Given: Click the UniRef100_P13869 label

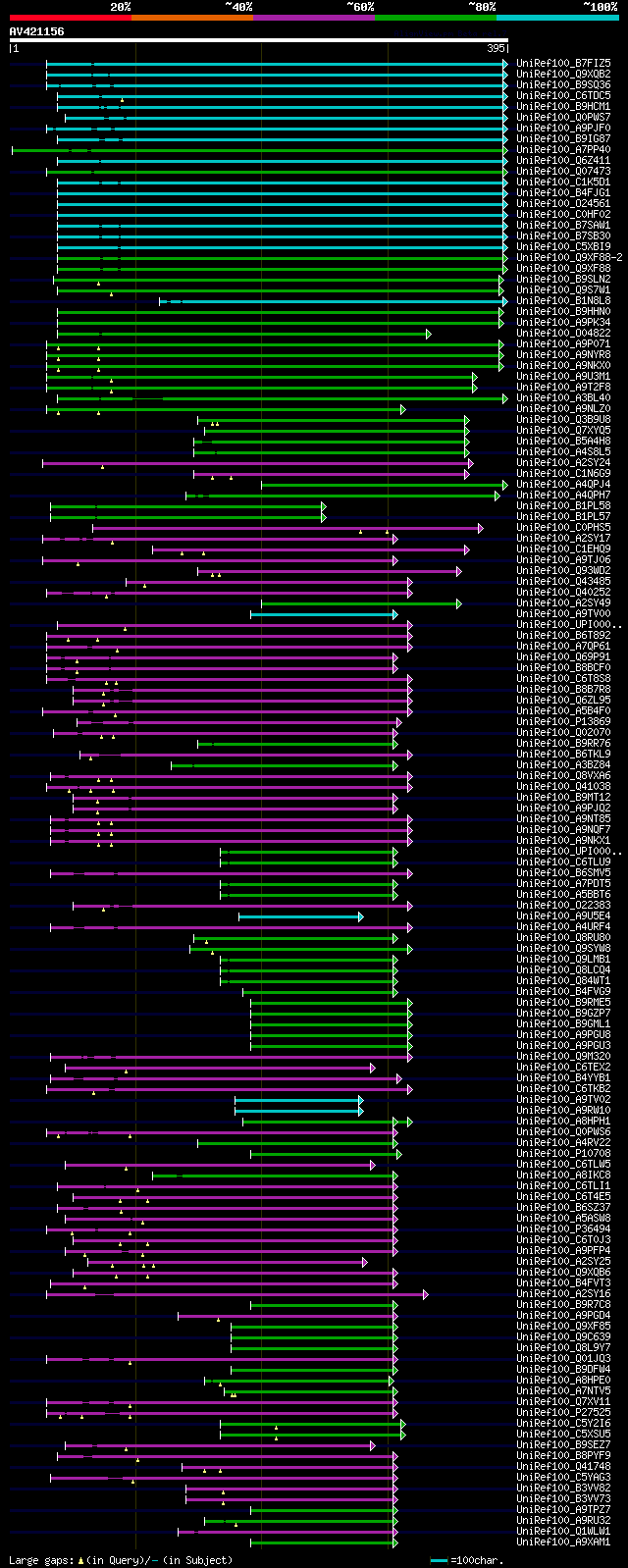Looking at the screenshot, I should pyautogui.click(x=563, y=721).
